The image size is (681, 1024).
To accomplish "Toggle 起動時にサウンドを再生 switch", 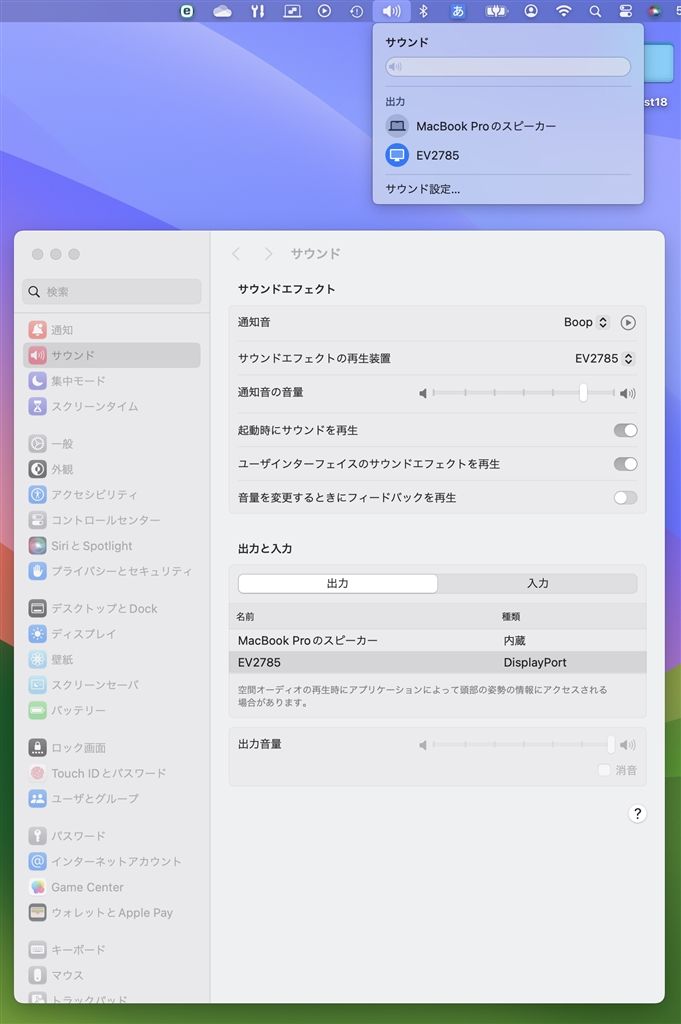I will (x=625, y=430).
